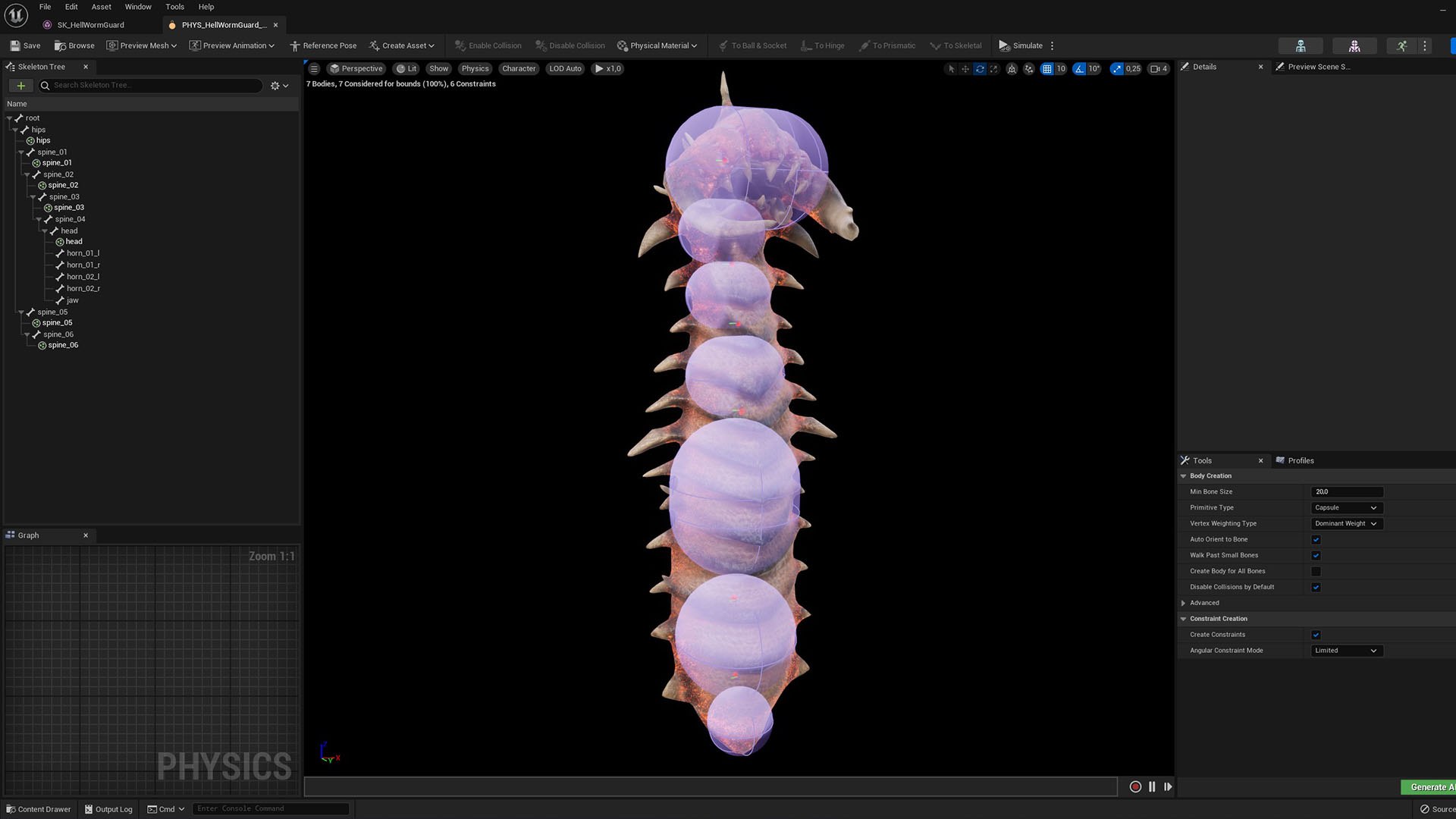Toggle rotation angle snapping
Image resolution: width=1456 pixels, height=819 pixels.
(1079, 68)
